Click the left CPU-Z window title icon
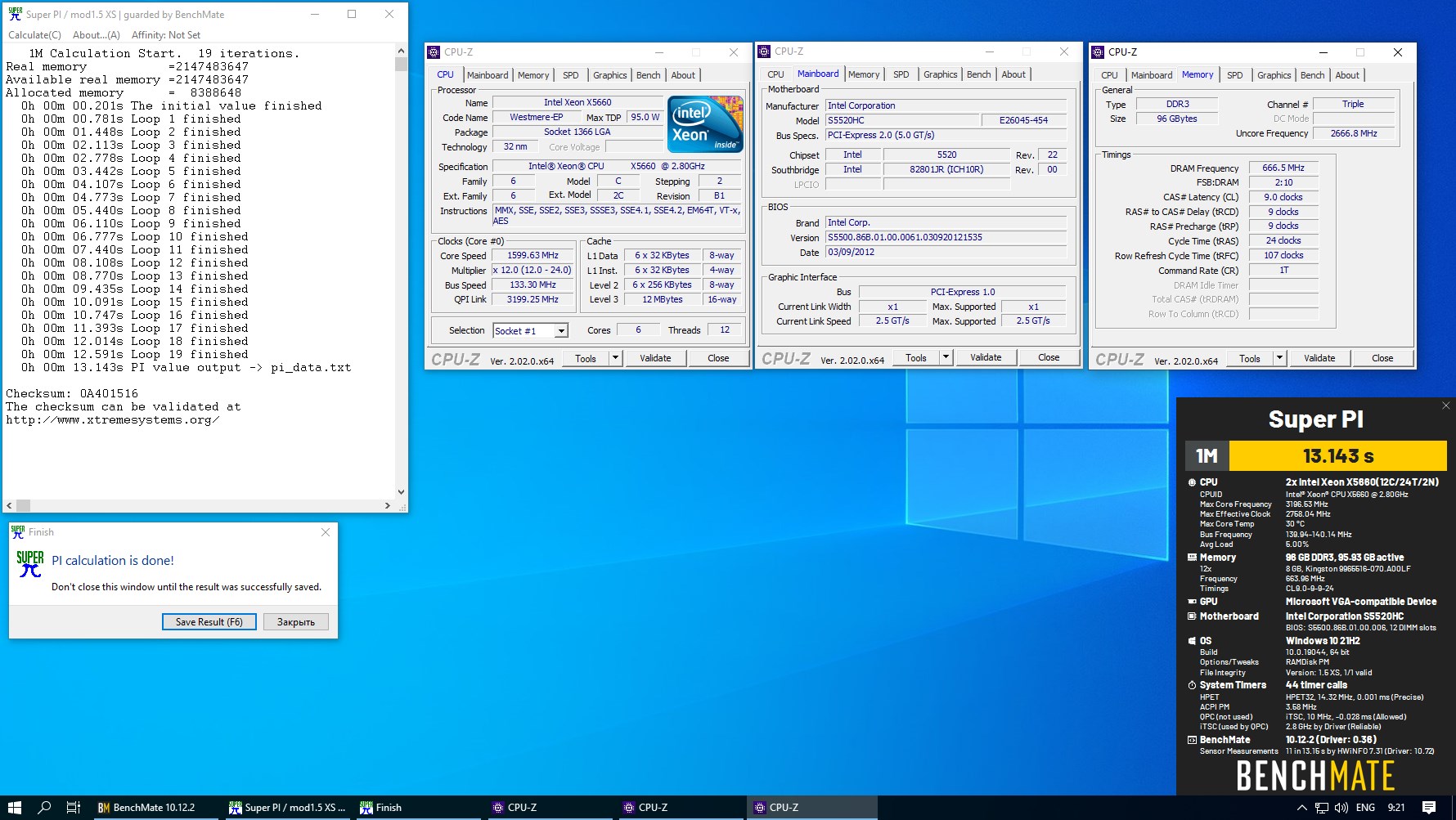The image size is (1456, 820). pos(434,52)
